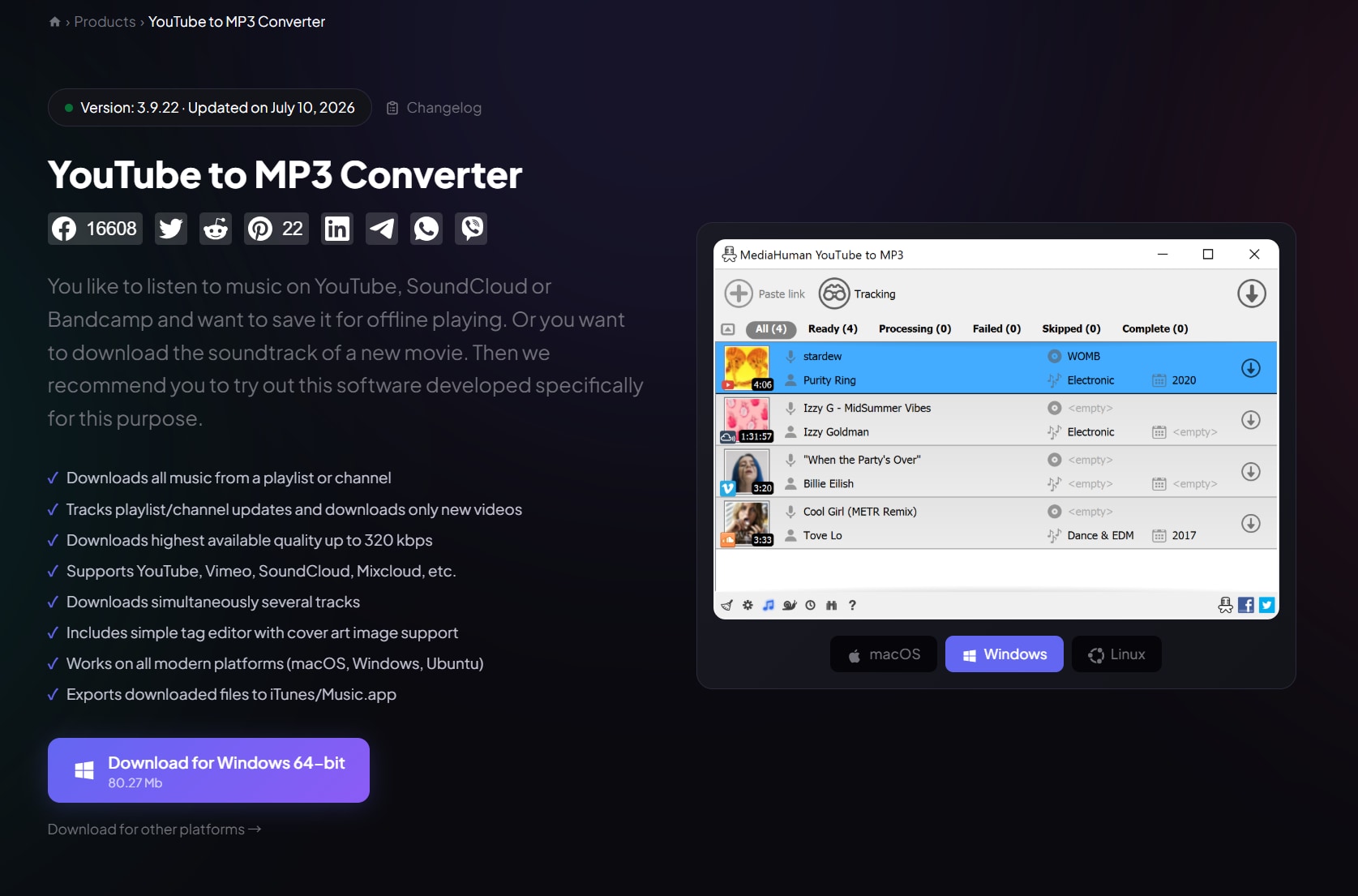
Task: Download the Izzy G MidSummer Vibes track
Action: [1251, 420]
